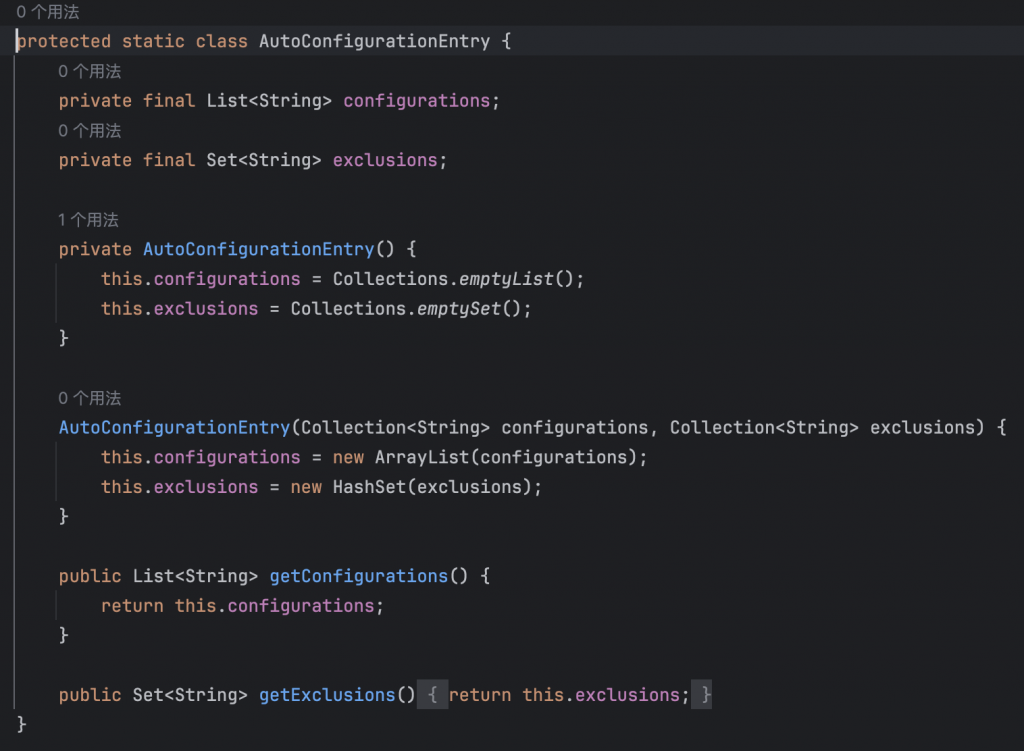Click the AutoConfigurationEntry class name in the declaration
Image resolution: width=1024 pixels, height=751 pixels.
374,42
